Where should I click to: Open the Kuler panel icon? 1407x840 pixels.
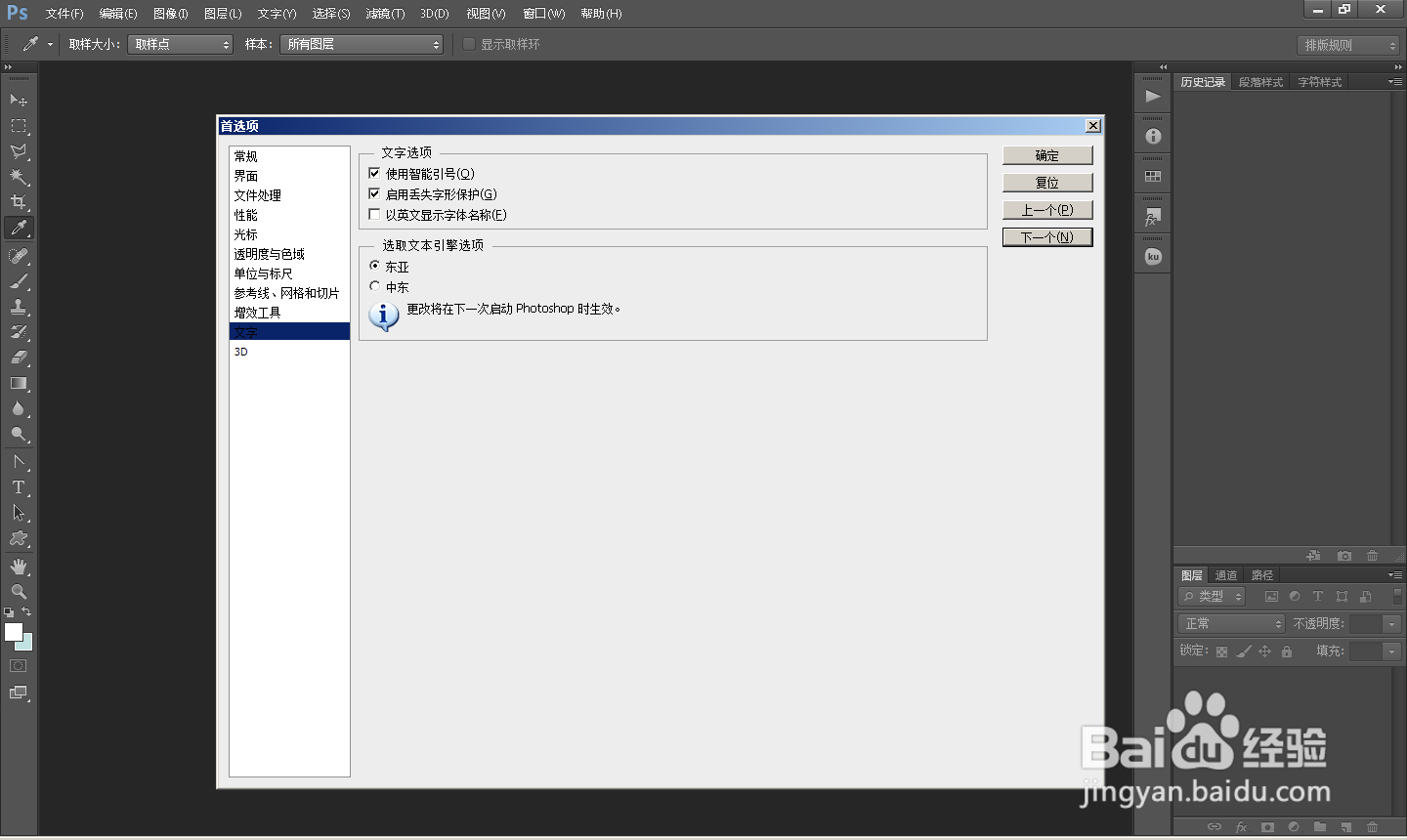pos(1153,257)
